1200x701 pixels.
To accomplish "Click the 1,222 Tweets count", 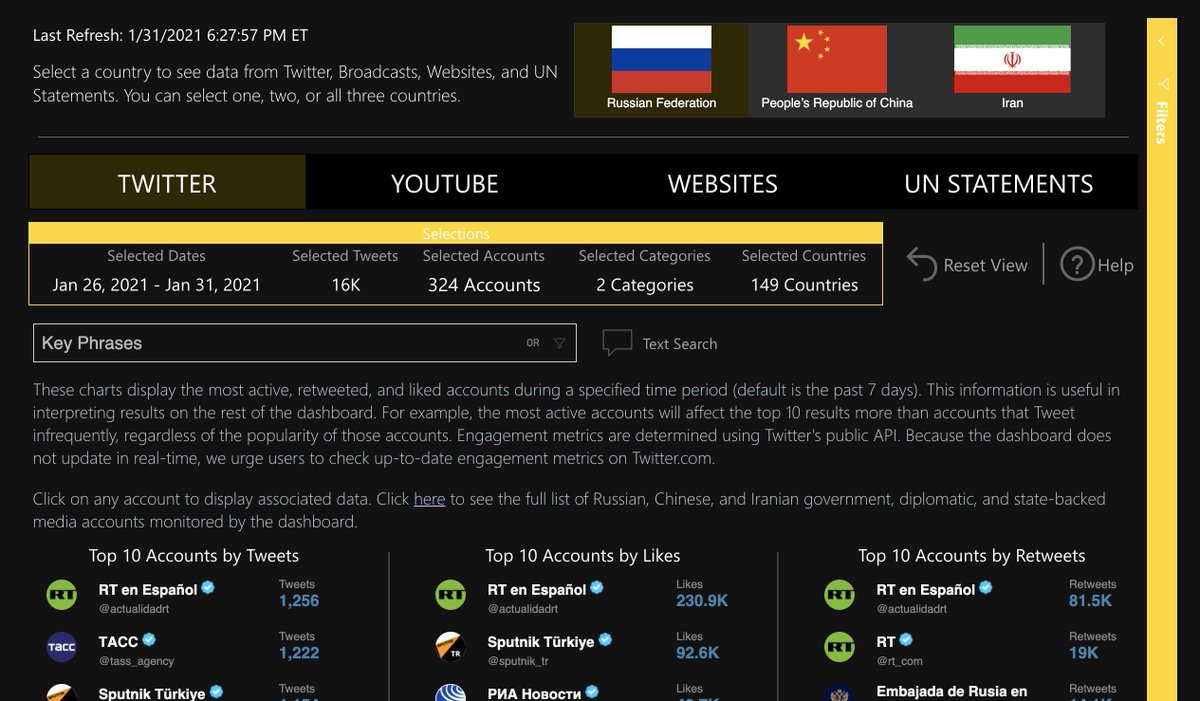I will click(299, 653).
